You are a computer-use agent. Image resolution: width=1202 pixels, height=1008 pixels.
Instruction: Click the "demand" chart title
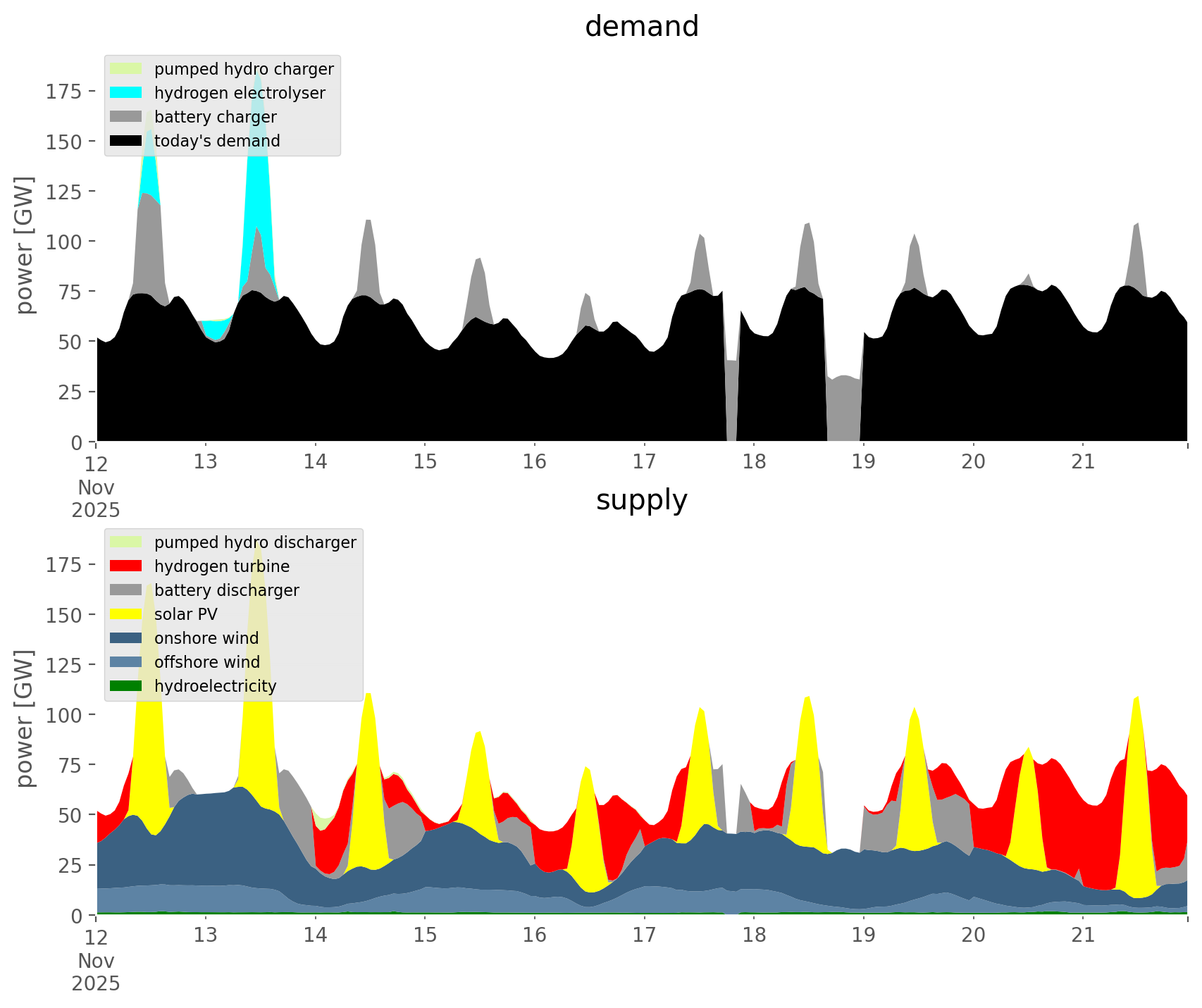click(641, 27)
